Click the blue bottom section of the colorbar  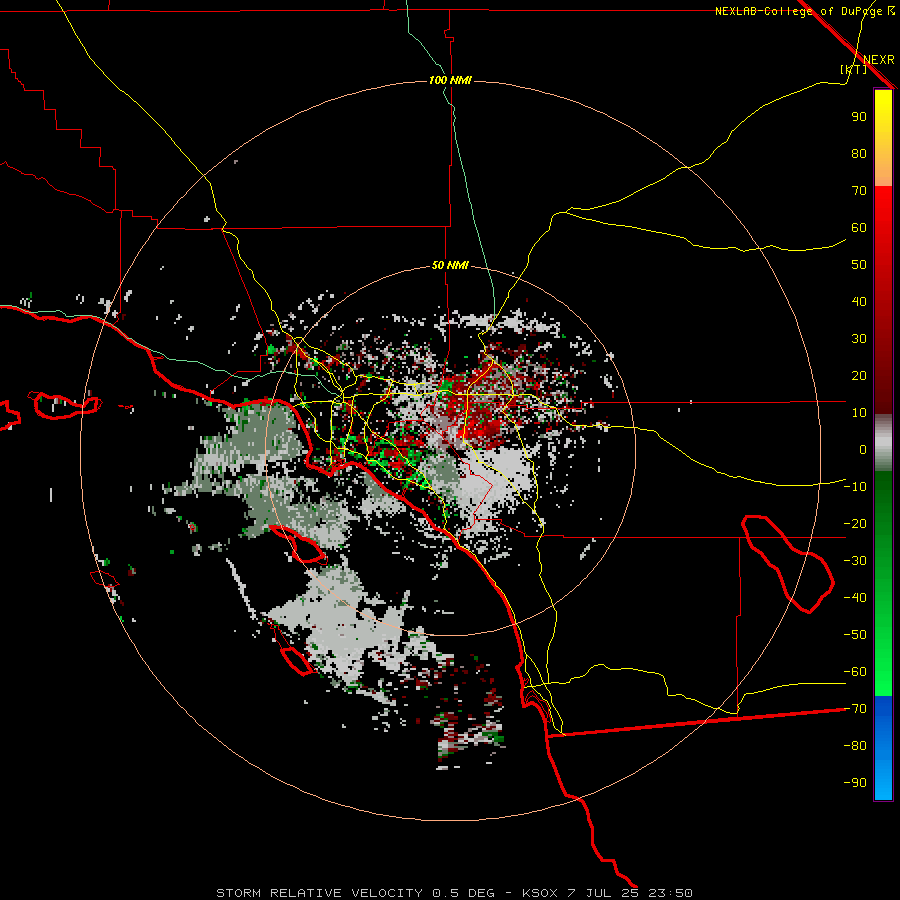[883, 748]
